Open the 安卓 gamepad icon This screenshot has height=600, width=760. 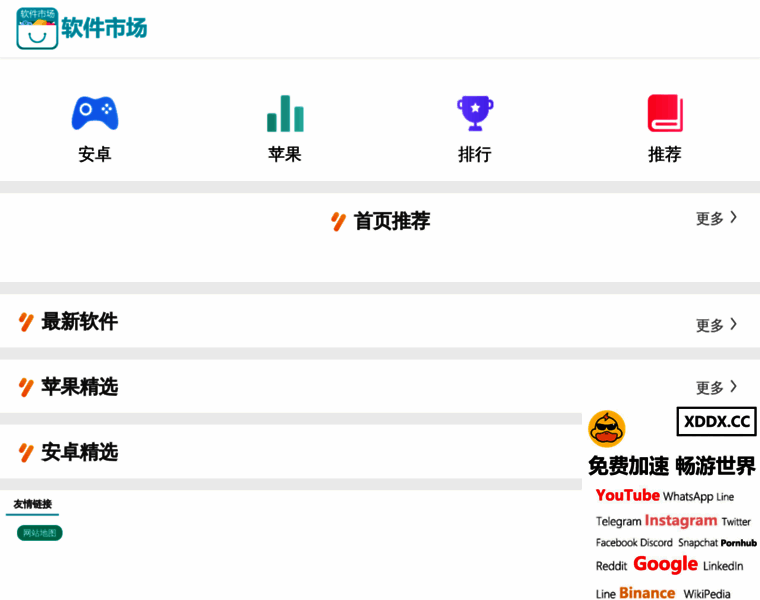(95, 113)
